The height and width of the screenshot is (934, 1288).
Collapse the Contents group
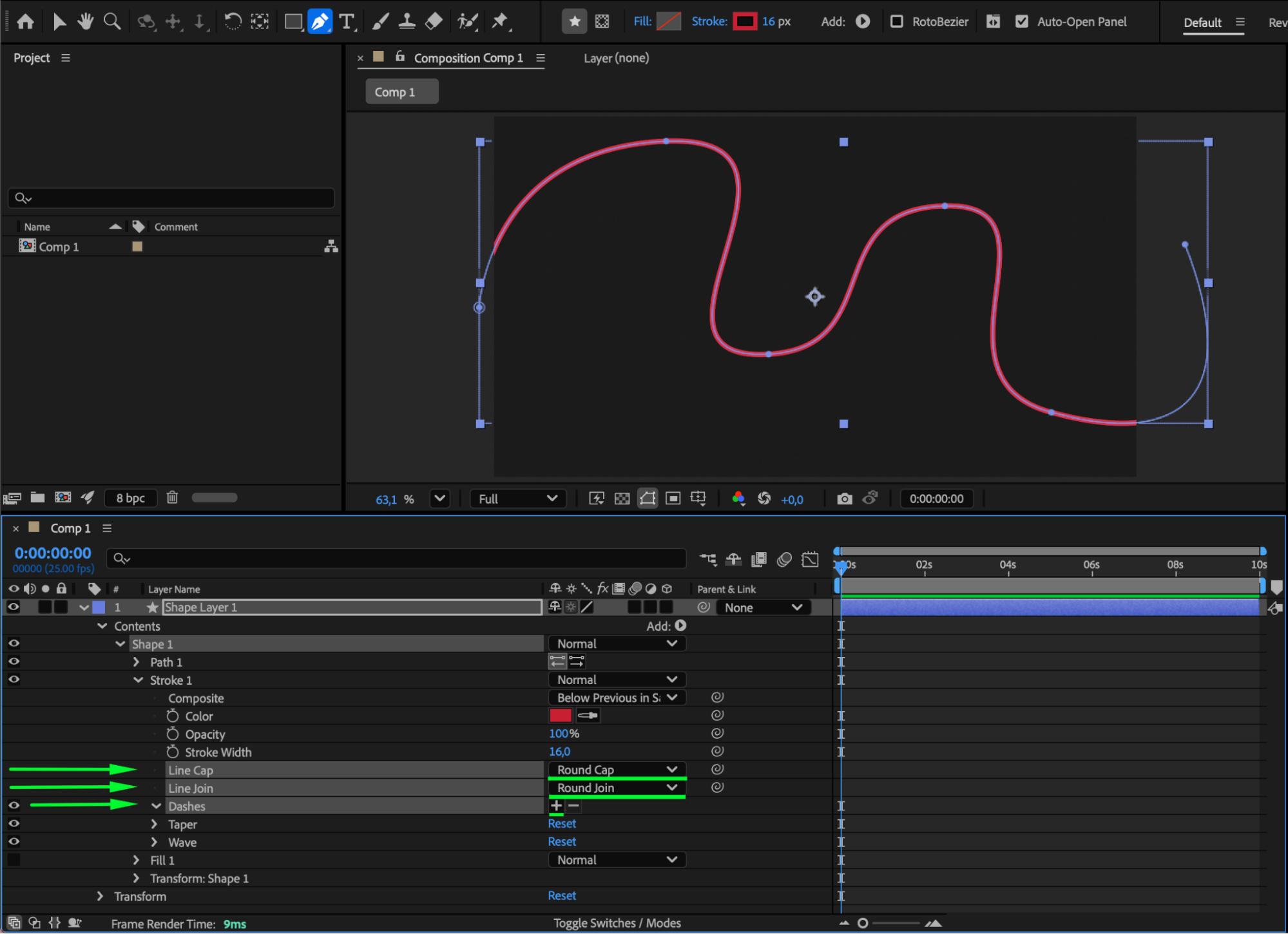point(102,625)
